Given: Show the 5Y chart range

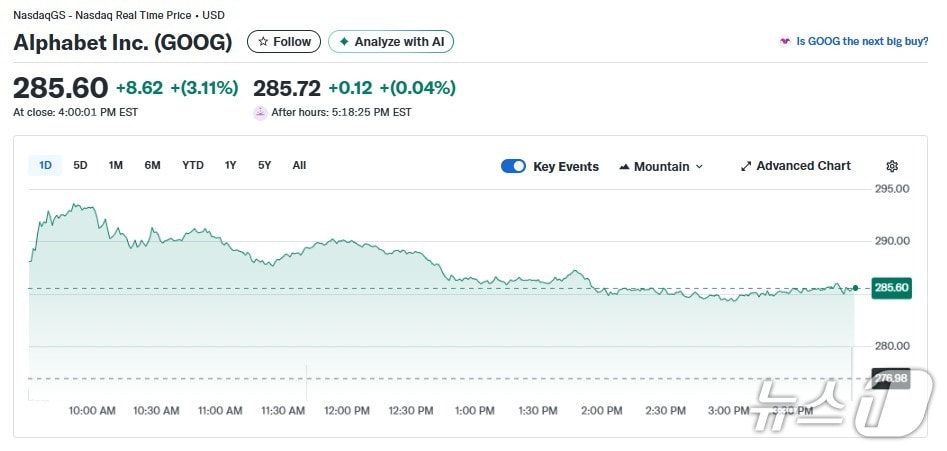Looking at the screenshot, I should (264, 165).
